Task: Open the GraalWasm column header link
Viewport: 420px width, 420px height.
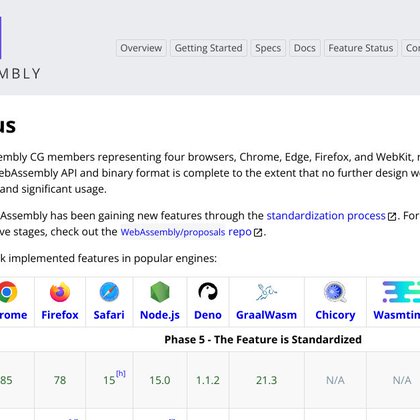Action: pyautogui.click(x=266, y=315)
